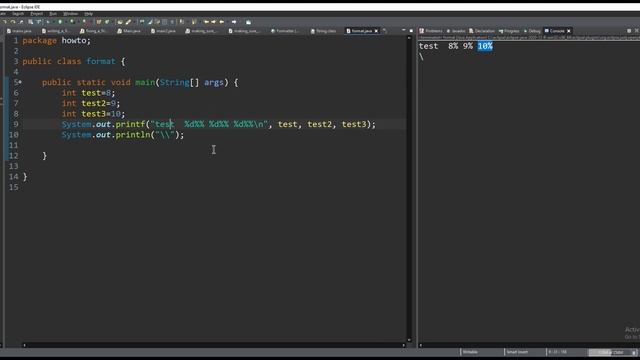The image size is (640, 360).
Task: Click "int test3=10;" on line 8
Action: pyautogui.click(x=93, y=114)
